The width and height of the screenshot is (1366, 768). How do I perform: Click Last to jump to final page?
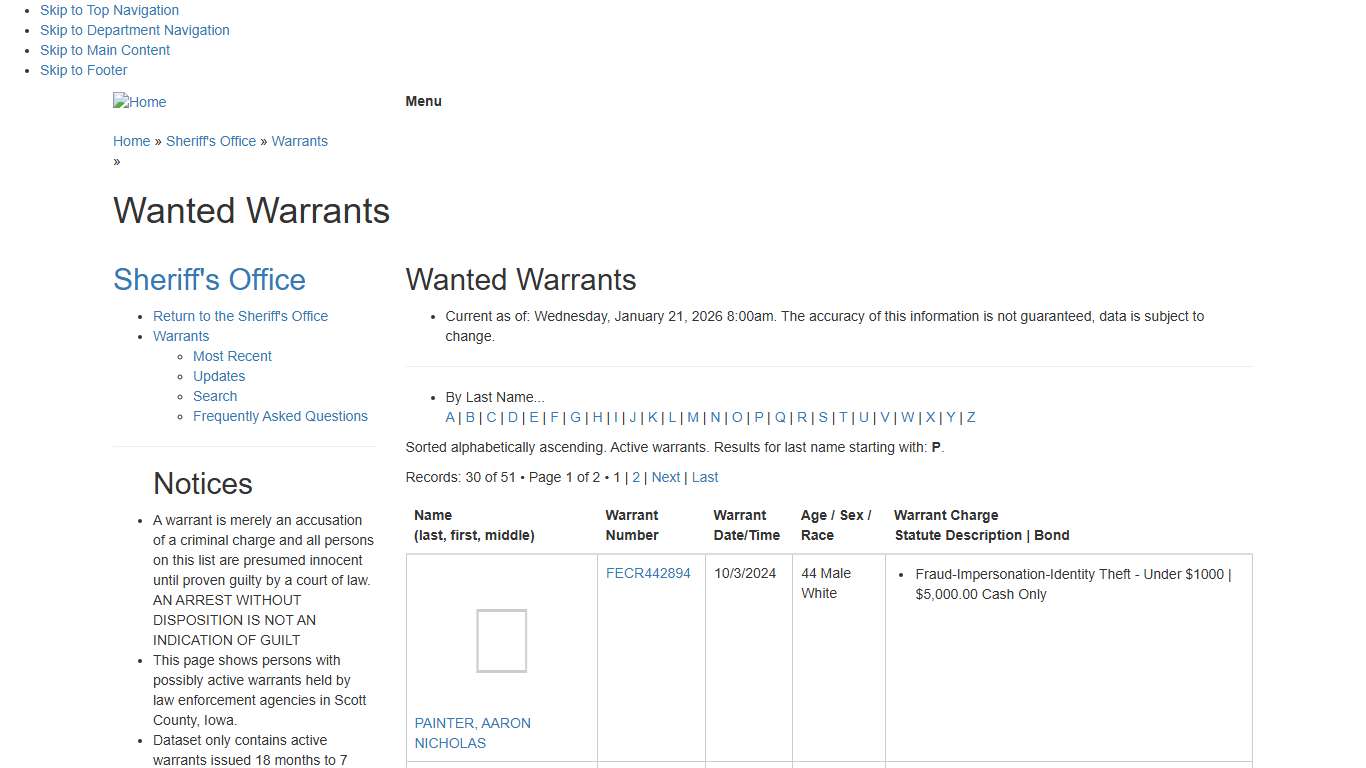pos(704,477)
